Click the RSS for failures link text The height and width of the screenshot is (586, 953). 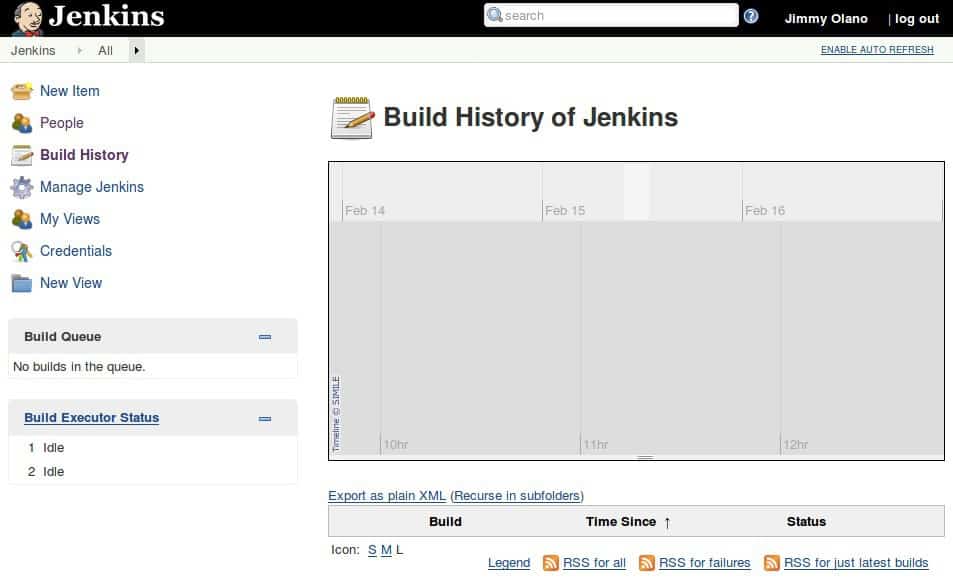click(x=704, y=563)
